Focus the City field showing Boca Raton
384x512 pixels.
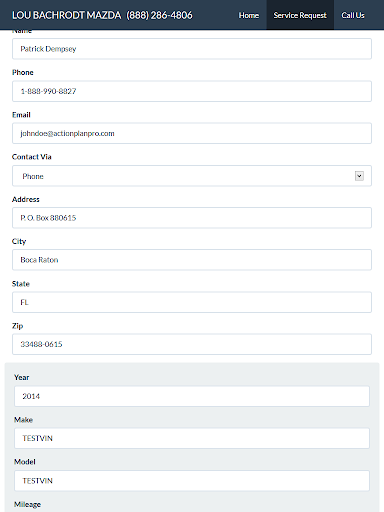click(192, 260)
